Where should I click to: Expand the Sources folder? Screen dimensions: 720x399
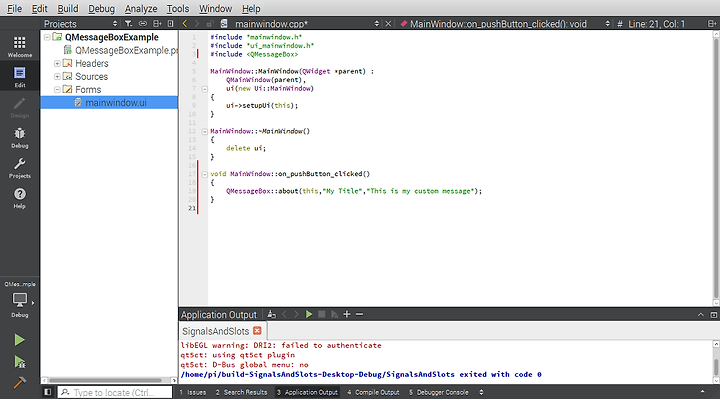click(x=57, y=76)
